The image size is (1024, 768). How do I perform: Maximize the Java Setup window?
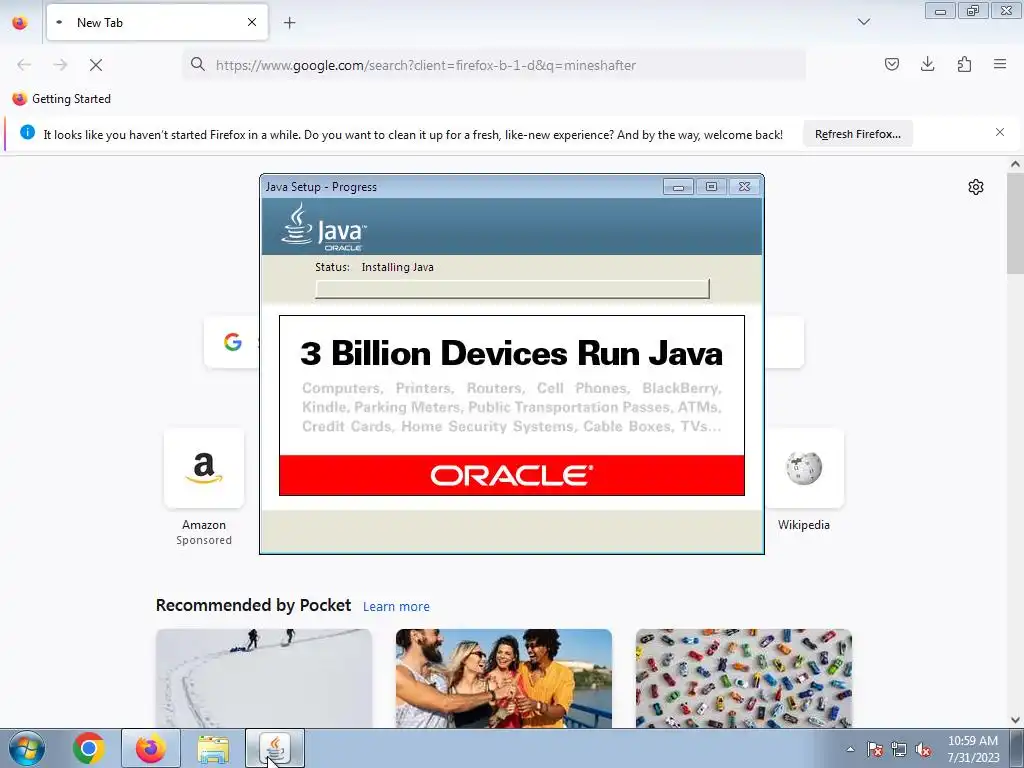pyautogui.click(x=711, y=187)
